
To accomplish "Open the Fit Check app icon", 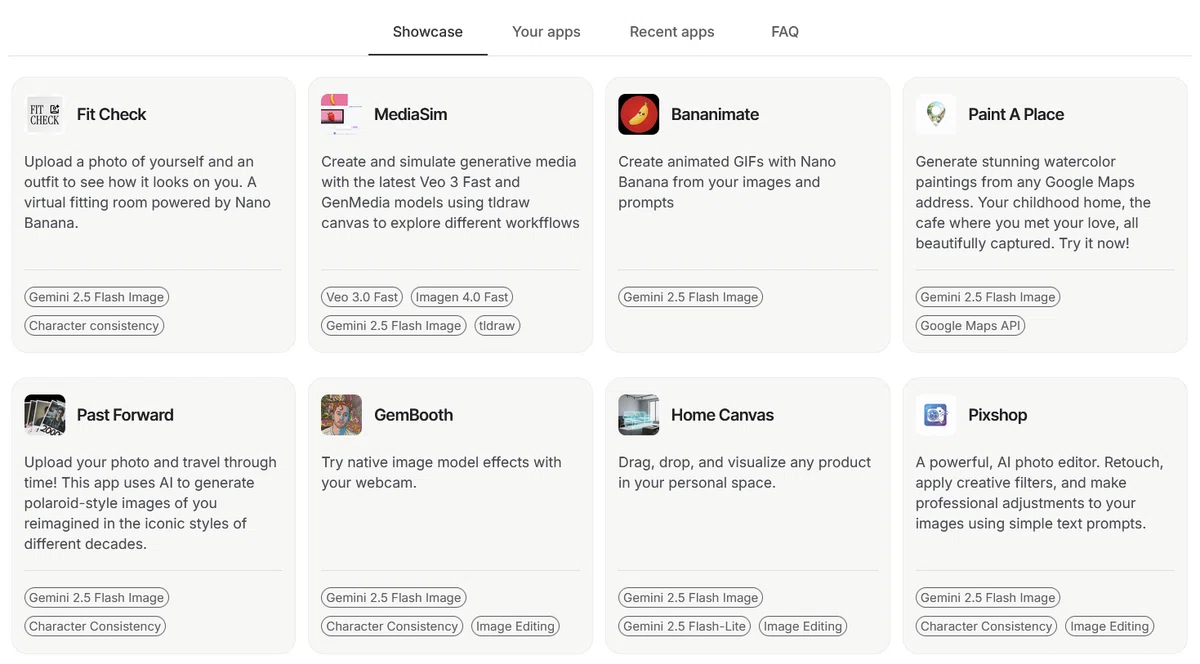I will point(45,114).
